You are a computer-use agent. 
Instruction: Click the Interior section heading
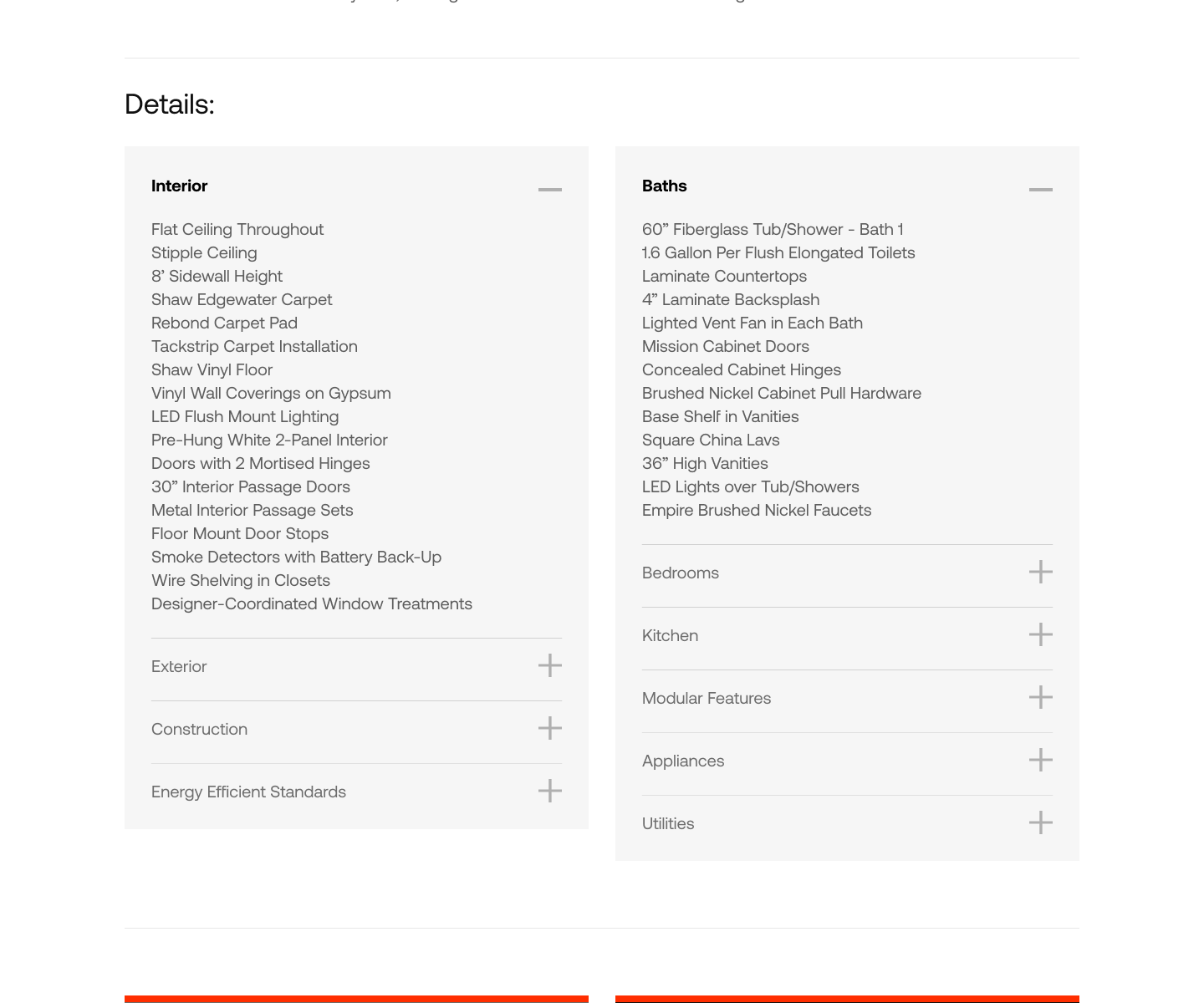[180, 186]
